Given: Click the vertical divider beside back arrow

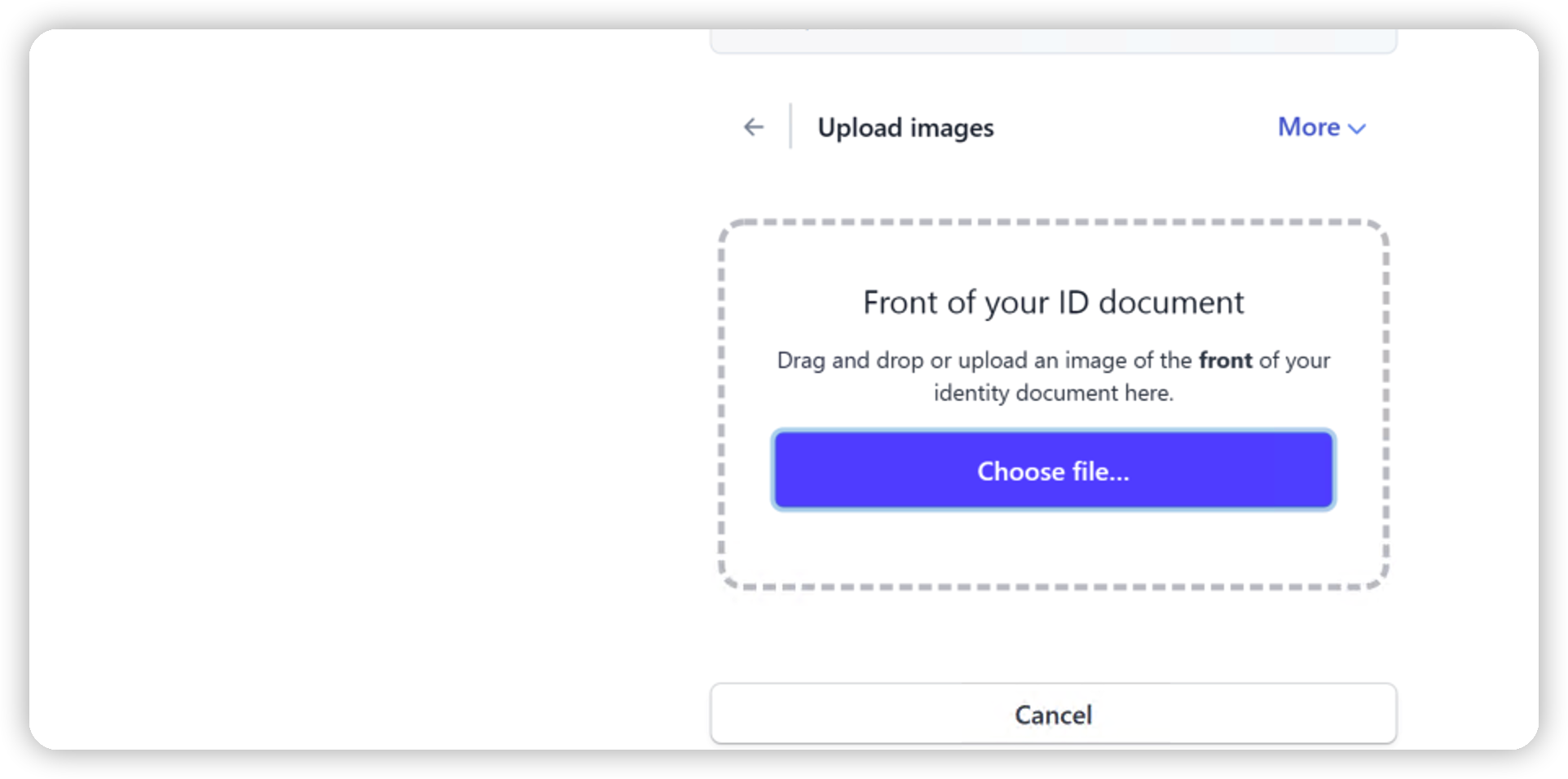Looking at the screenshot, I should pyautogui.click(x=790, y=126).
